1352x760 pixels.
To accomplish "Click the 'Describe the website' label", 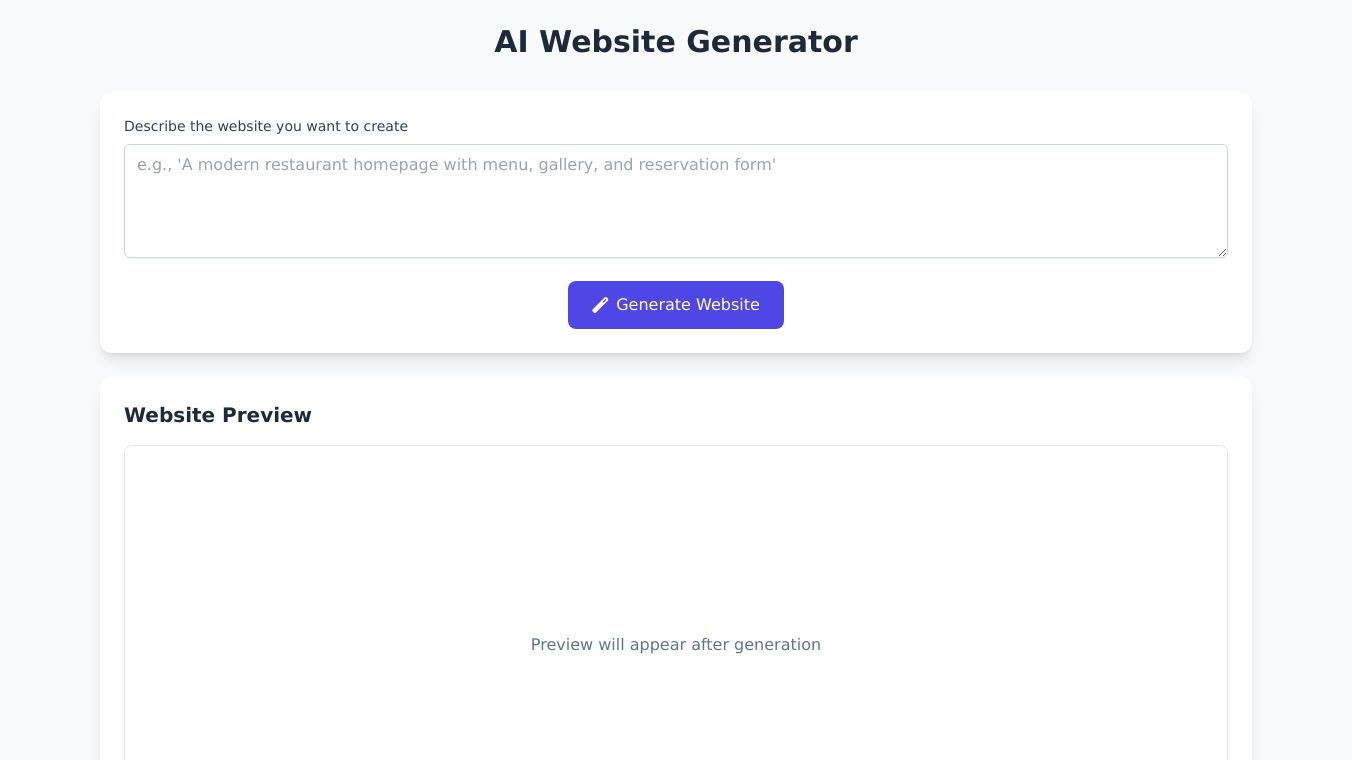I will (x=265, y=126).
